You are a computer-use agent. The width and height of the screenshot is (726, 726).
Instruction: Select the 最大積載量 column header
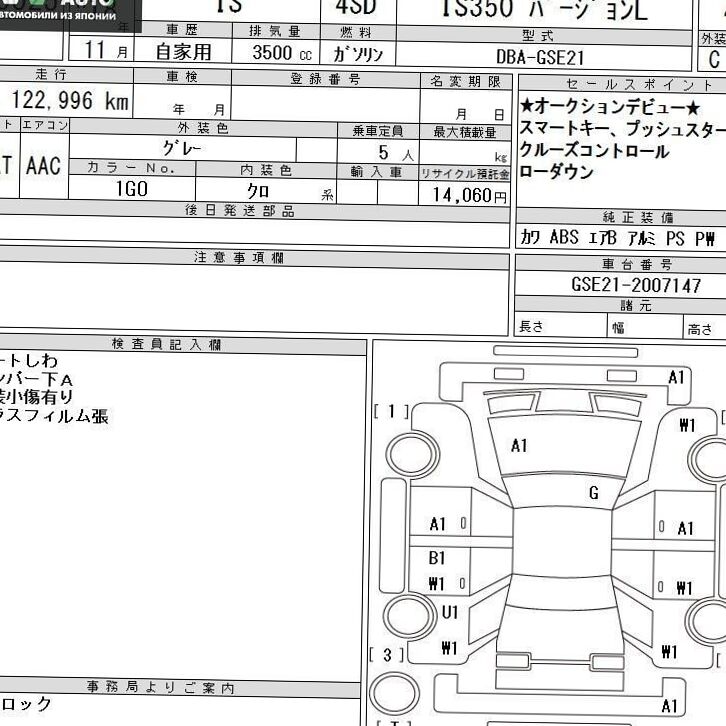coord(464,132)
